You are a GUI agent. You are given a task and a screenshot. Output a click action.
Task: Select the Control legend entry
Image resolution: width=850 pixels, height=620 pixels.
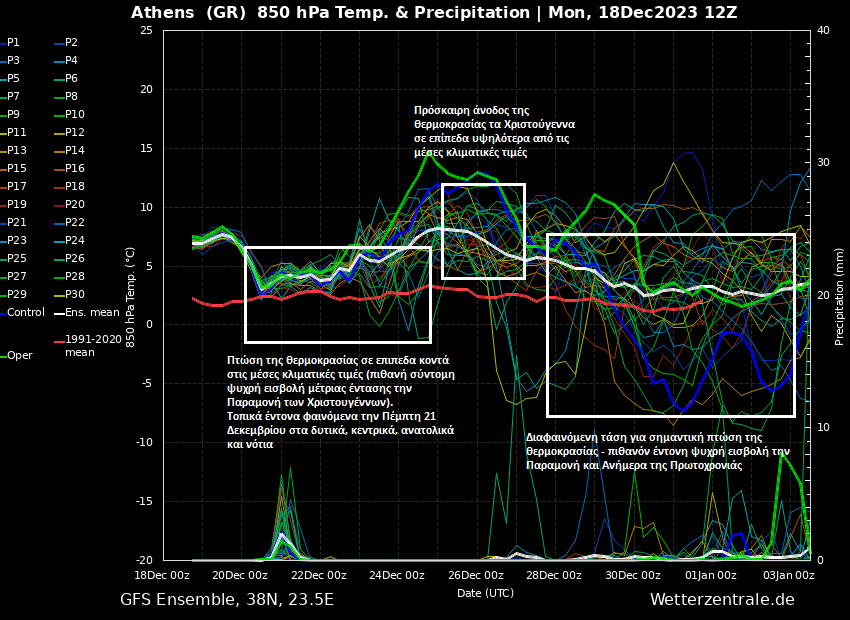click(26, 312)
